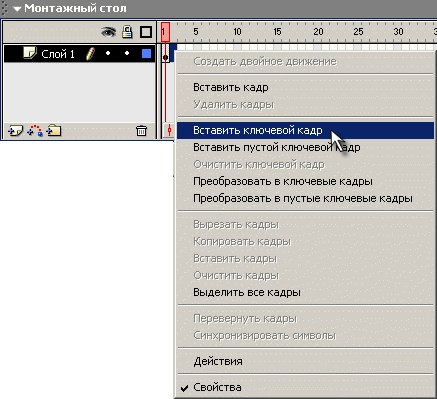Click the pencil icon on Слой 1

90,54
